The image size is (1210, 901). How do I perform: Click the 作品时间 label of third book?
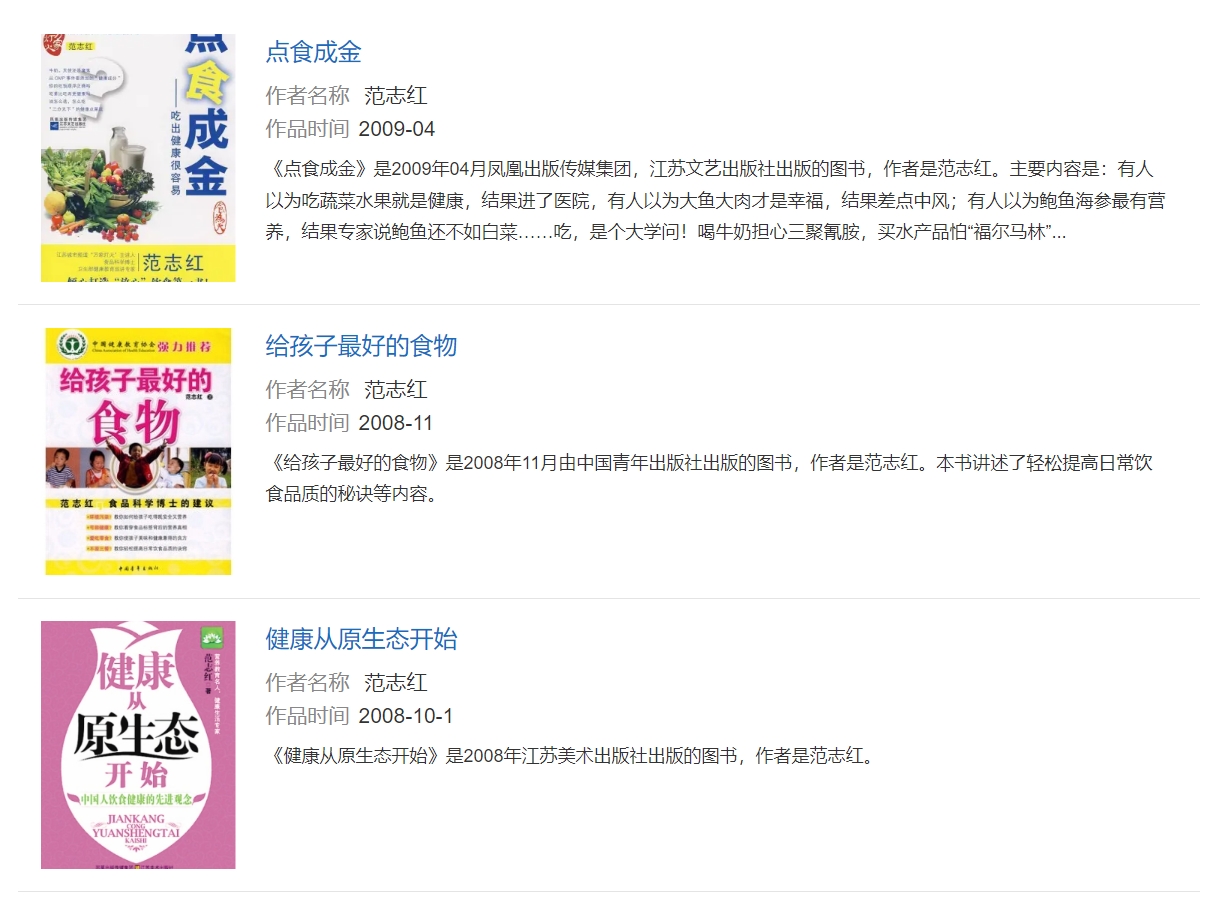[307, 716]
